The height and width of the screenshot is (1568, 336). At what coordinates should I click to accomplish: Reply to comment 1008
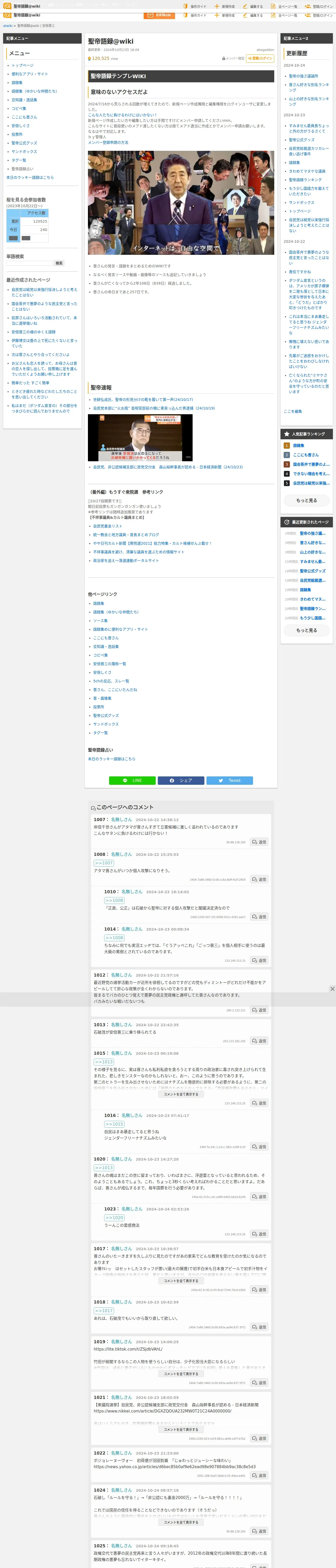click(259, 880)
